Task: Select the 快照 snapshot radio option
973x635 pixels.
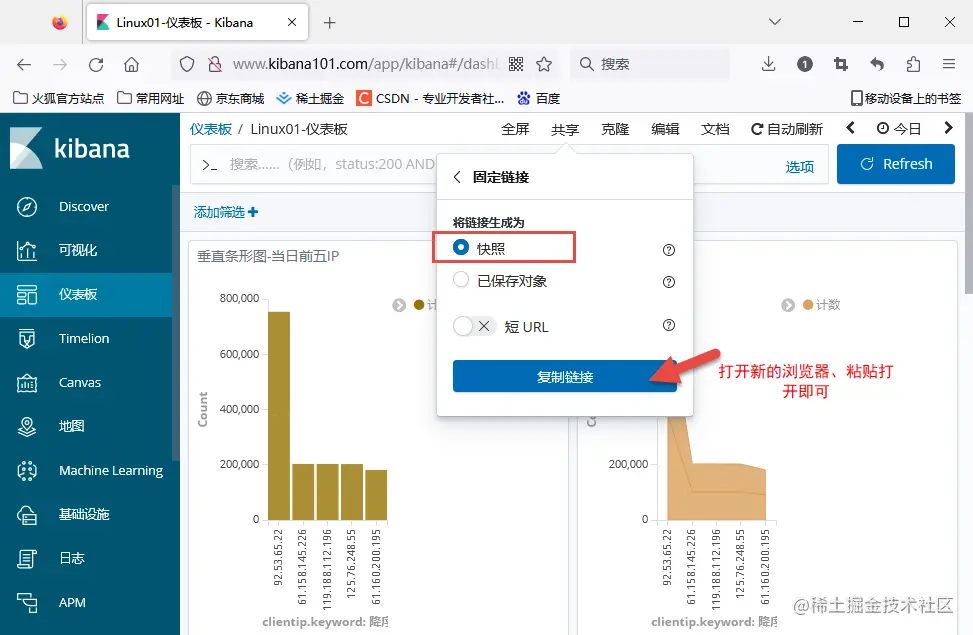Action: pos(461,248)
